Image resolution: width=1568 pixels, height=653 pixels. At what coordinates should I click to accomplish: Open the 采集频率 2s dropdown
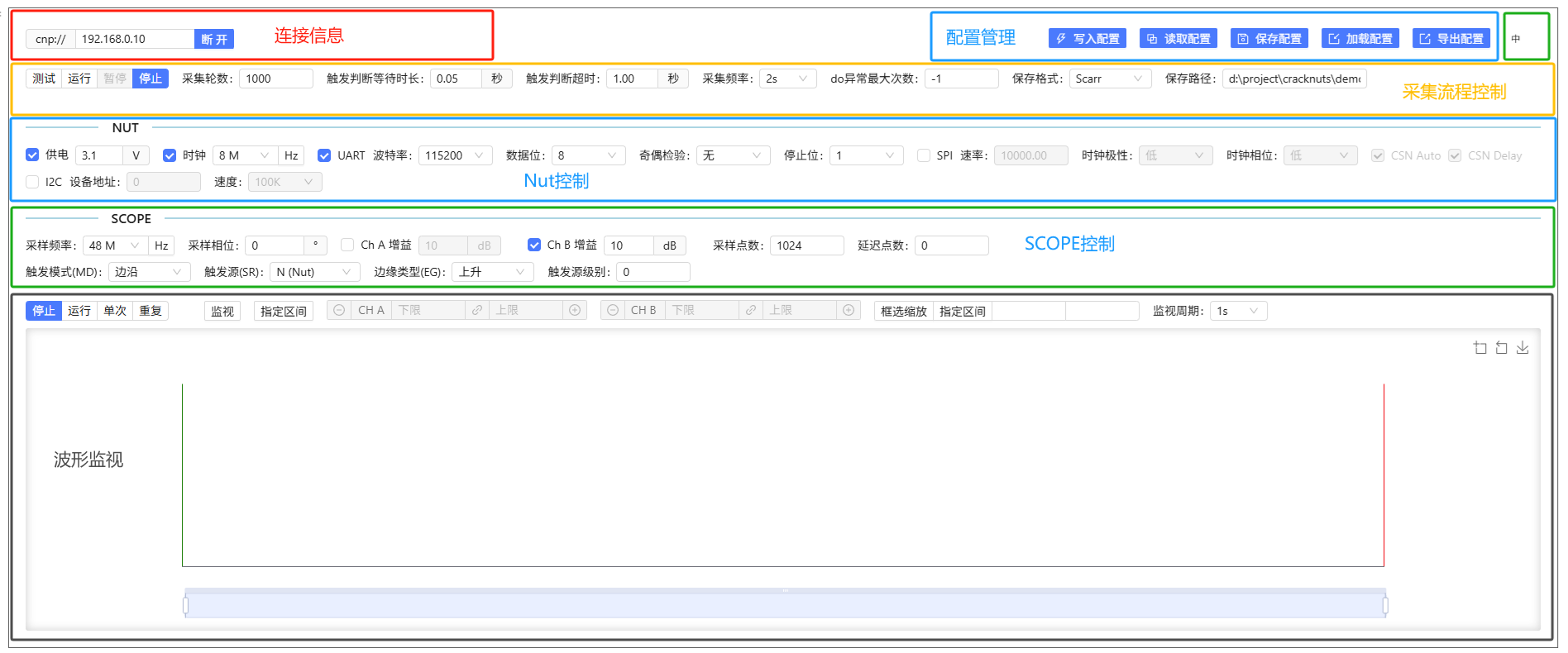[x=788, y=79]
